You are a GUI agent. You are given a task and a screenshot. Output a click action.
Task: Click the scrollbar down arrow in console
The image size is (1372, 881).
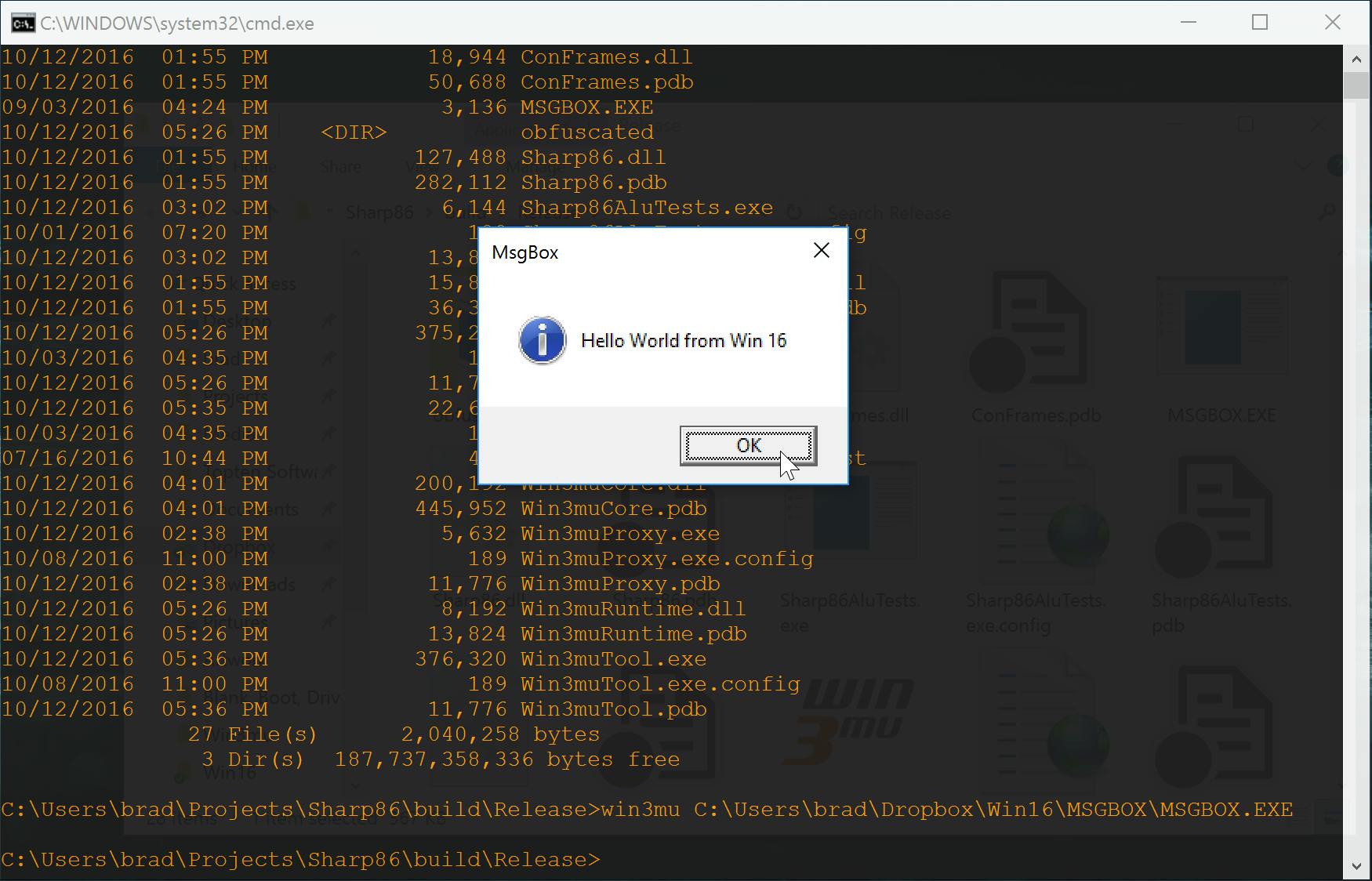coord(1356,867)
